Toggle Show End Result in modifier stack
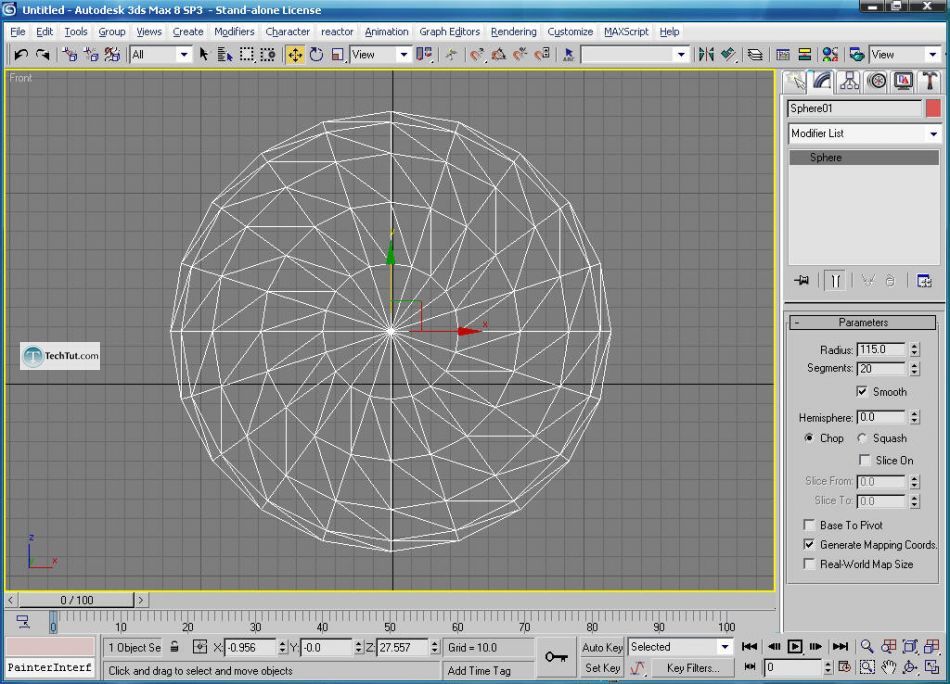Viewport: 950px width, 684px height. 835,281
